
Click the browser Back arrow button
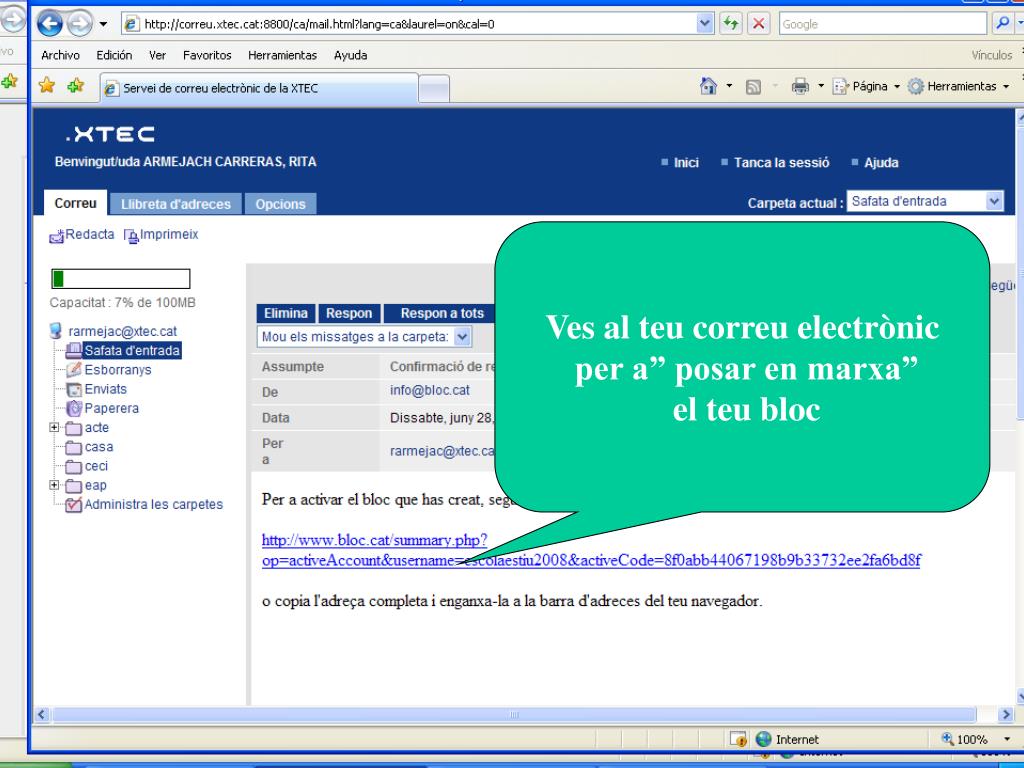click(x=51, y=24)
